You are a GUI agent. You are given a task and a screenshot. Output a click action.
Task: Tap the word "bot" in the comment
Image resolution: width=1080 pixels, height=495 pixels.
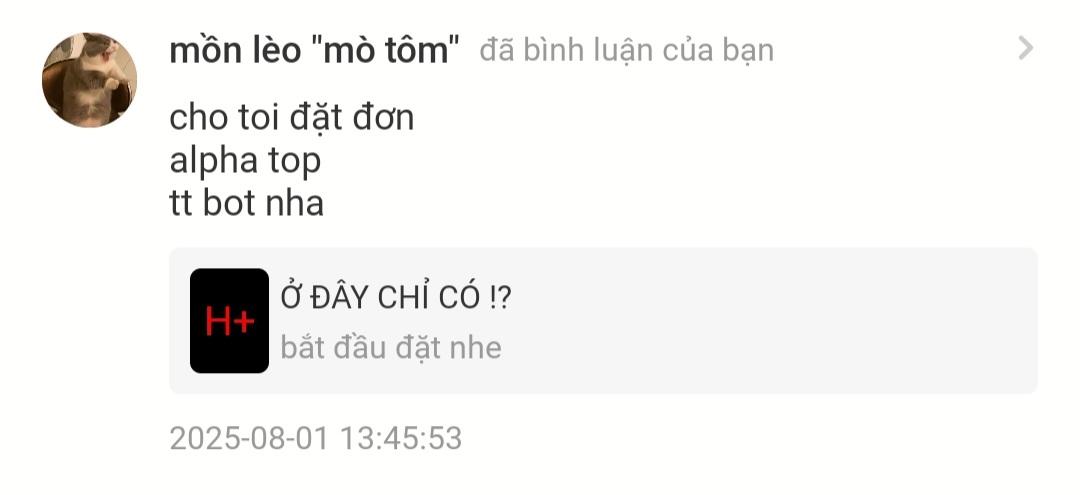(x=229, y=203)
